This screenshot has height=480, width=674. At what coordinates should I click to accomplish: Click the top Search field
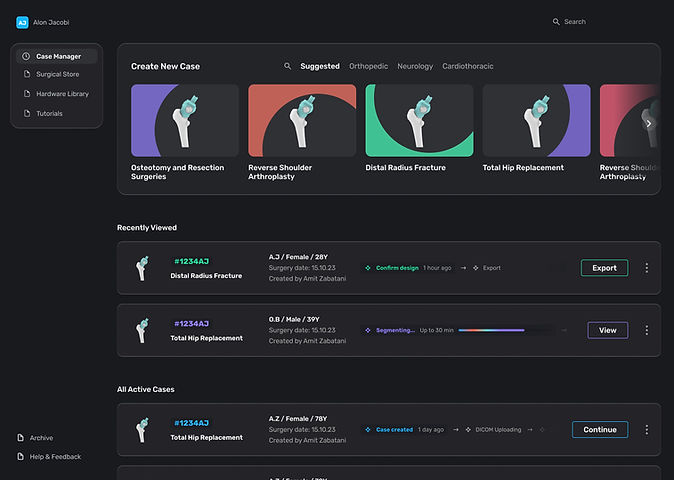tap(600, 22)
